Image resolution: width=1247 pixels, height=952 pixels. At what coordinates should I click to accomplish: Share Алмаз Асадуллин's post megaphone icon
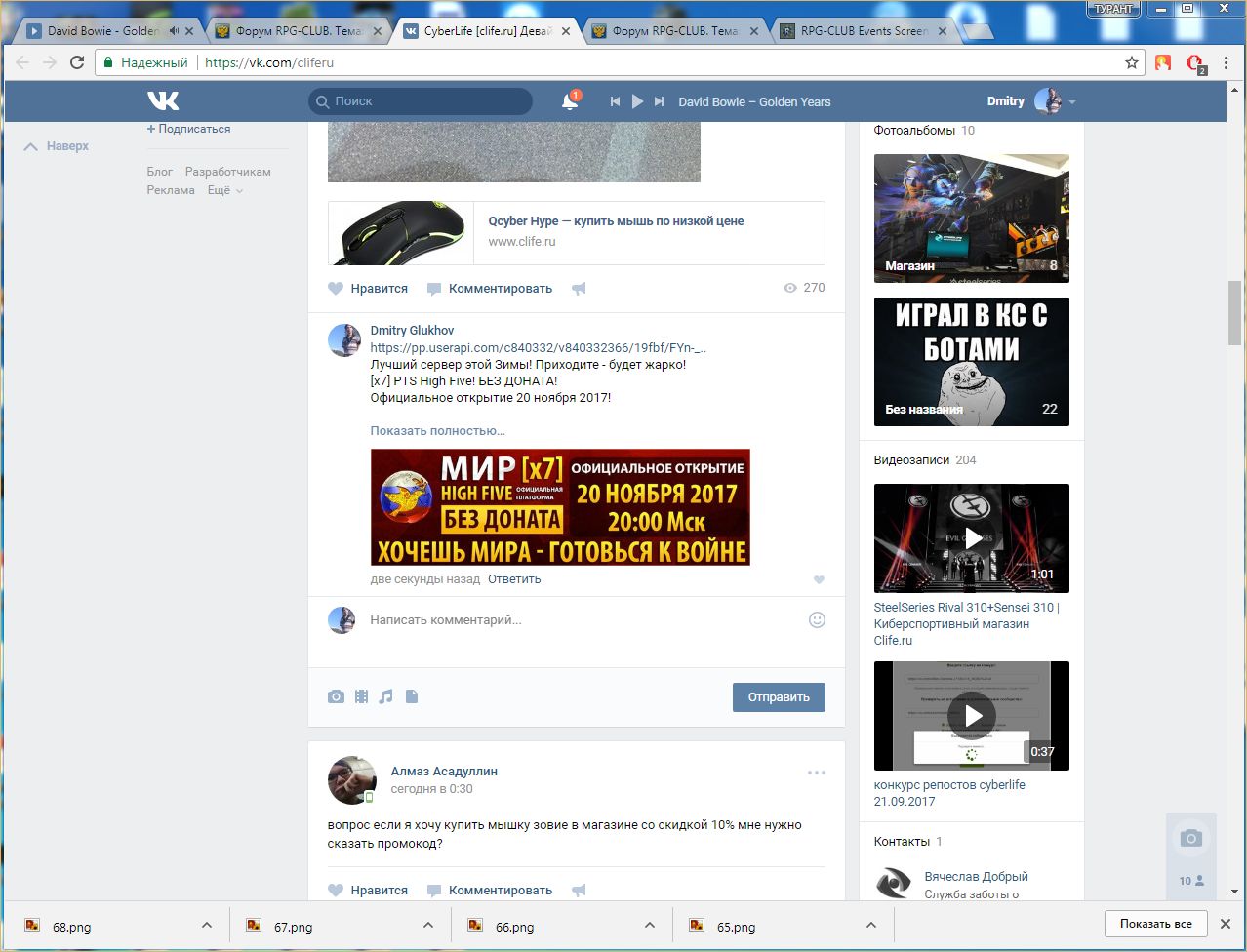click(x=579, y=891)
